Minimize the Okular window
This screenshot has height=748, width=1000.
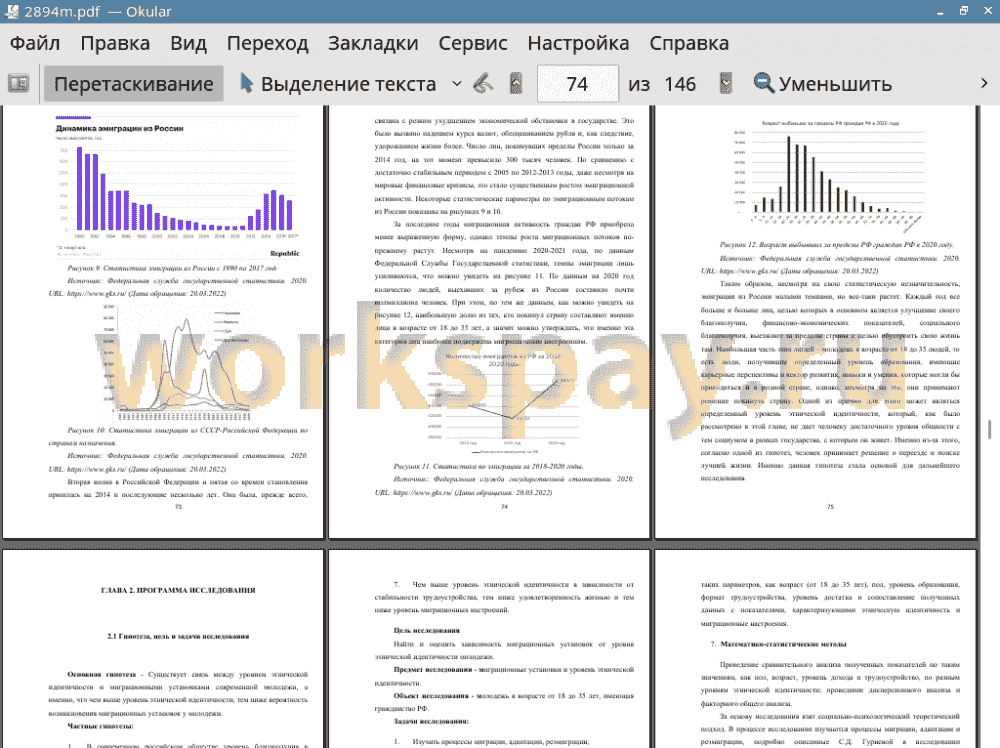(941, 11)
